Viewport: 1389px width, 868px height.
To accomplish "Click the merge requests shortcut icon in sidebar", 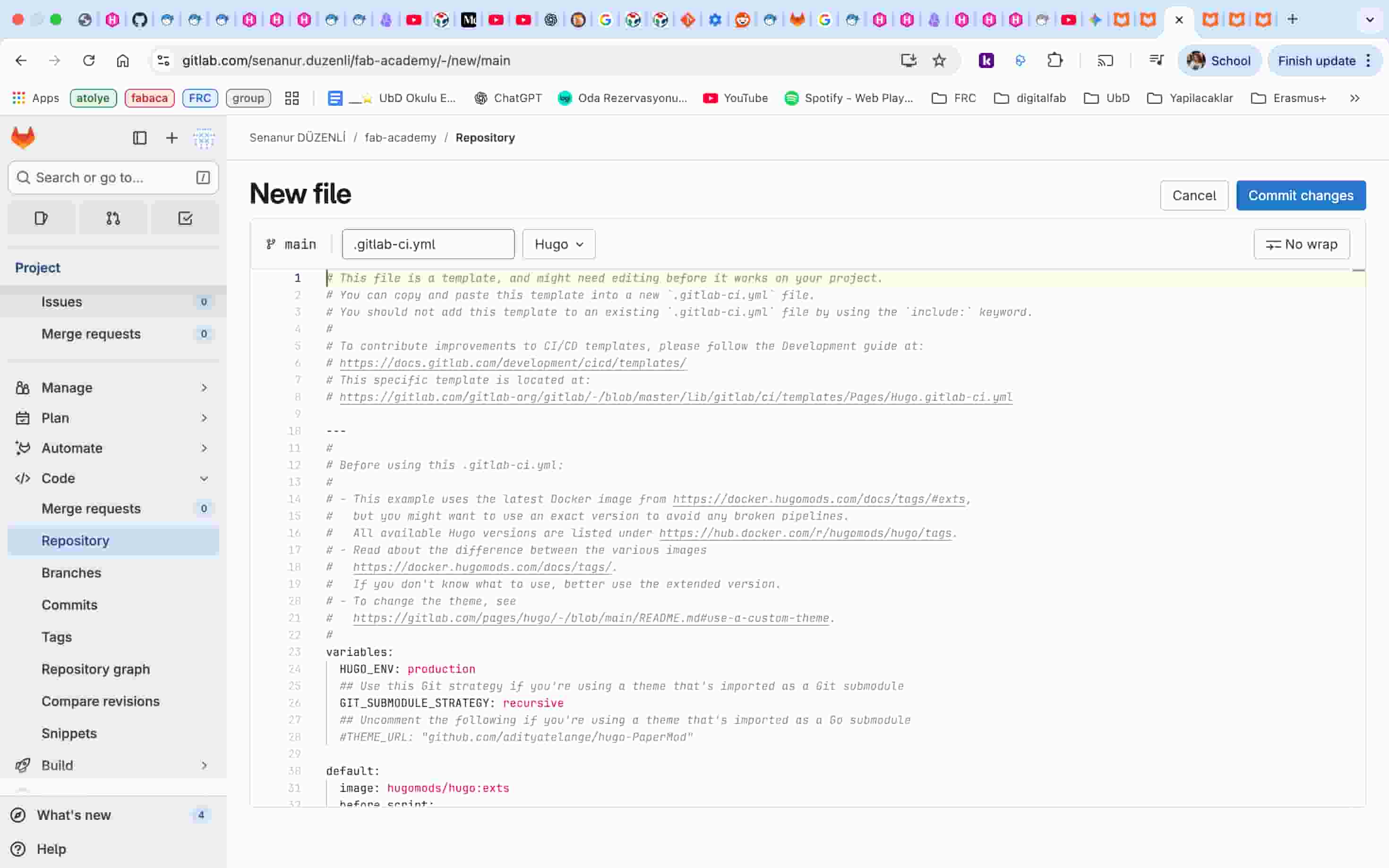I will 113,218.
